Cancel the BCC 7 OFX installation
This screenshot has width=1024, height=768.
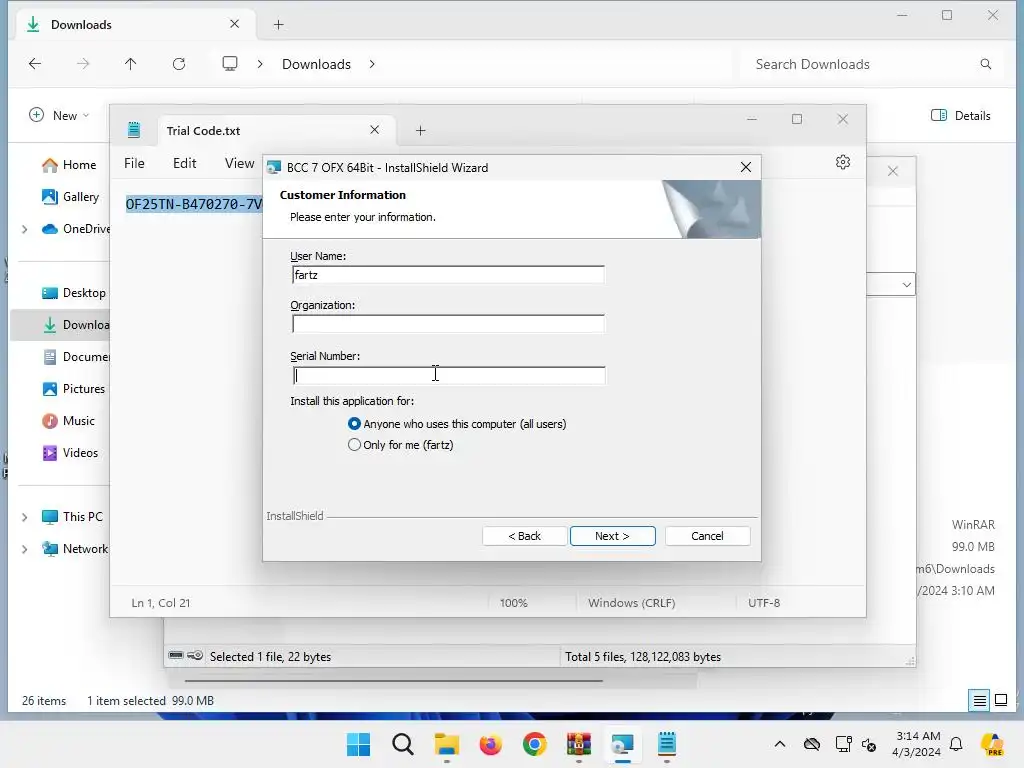click(707, 536)
